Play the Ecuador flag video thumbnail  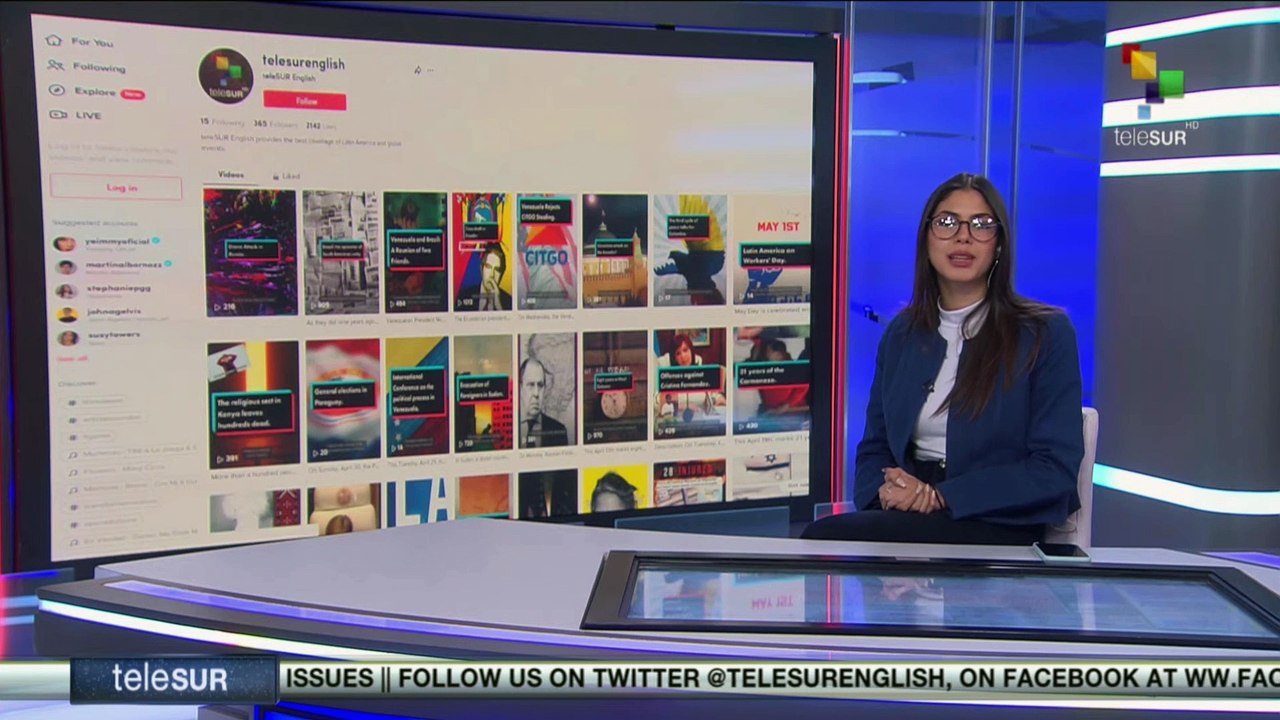point(482,252)
